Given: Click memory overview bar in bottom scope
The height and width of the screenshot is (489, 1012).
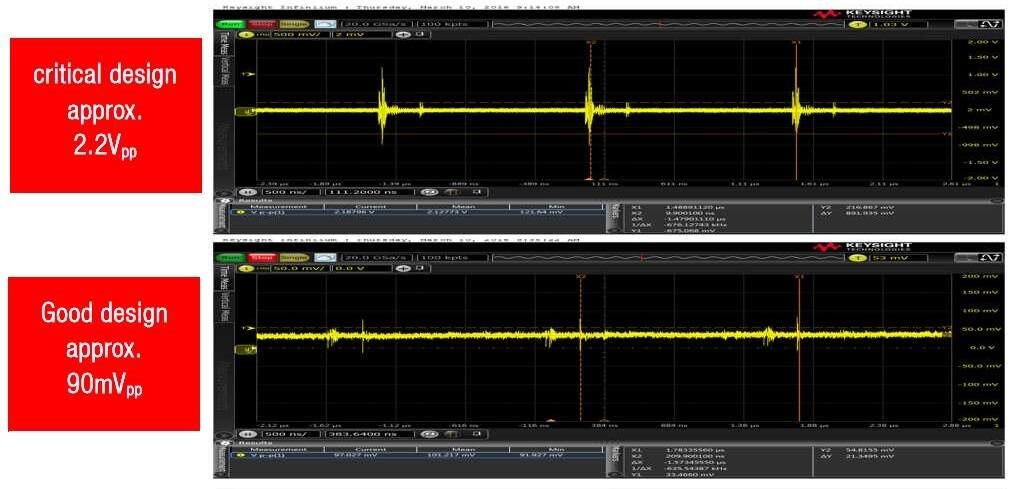Looking at the screenshot, I should 667,258.
